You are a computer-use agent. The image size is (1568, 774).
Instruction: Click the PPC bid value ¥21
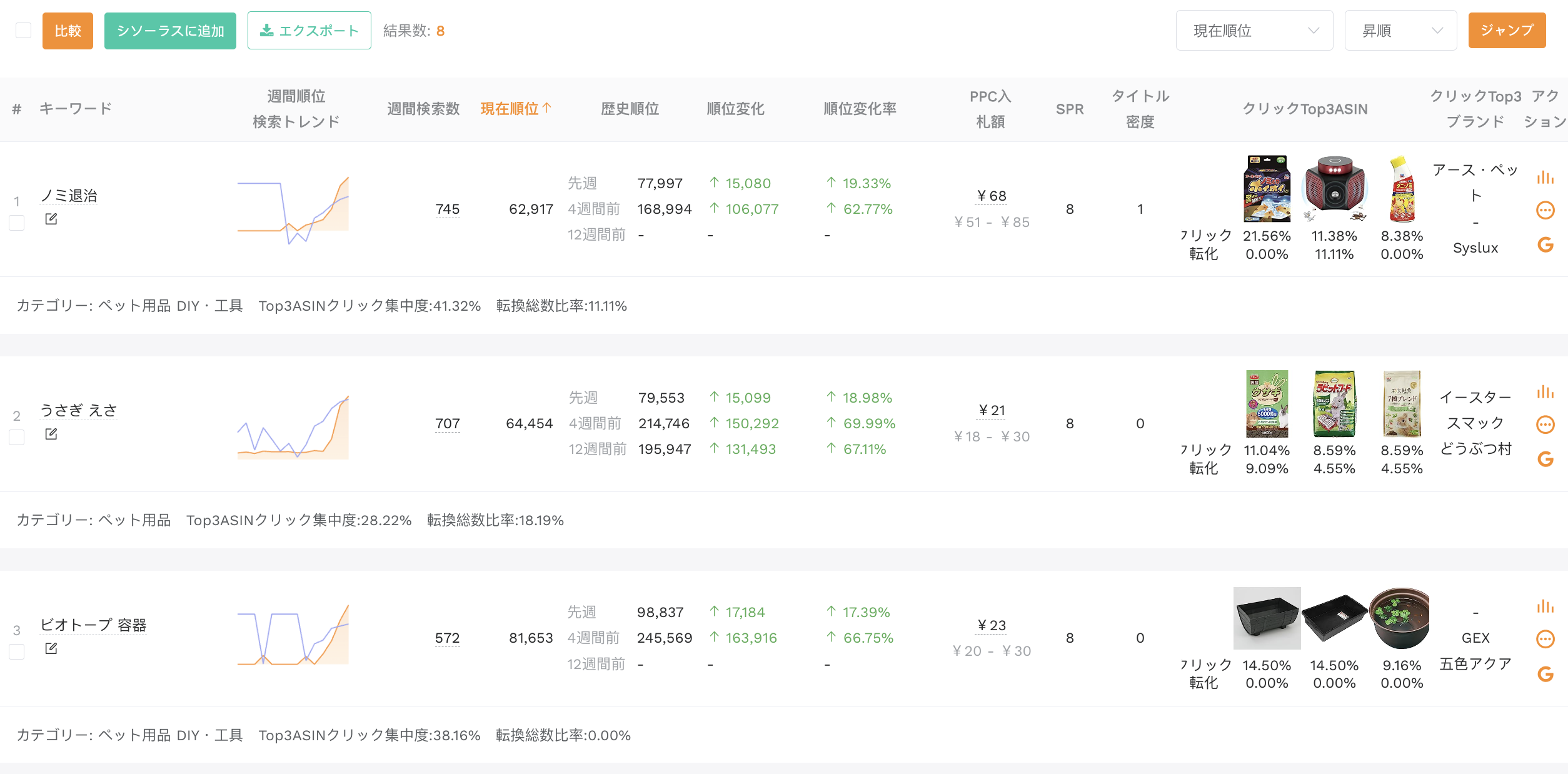coord(992,410)
